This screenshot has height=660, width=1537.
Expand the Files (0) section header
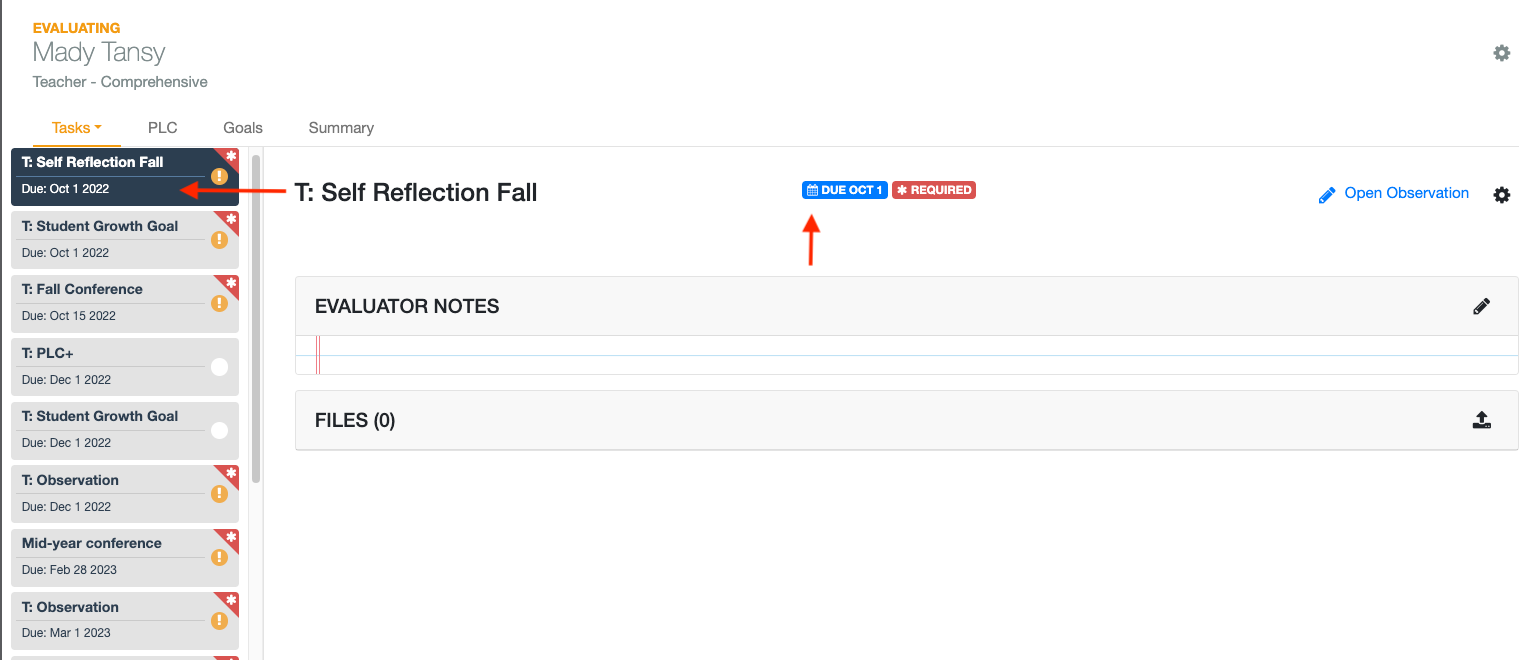(x=906, y=420)
